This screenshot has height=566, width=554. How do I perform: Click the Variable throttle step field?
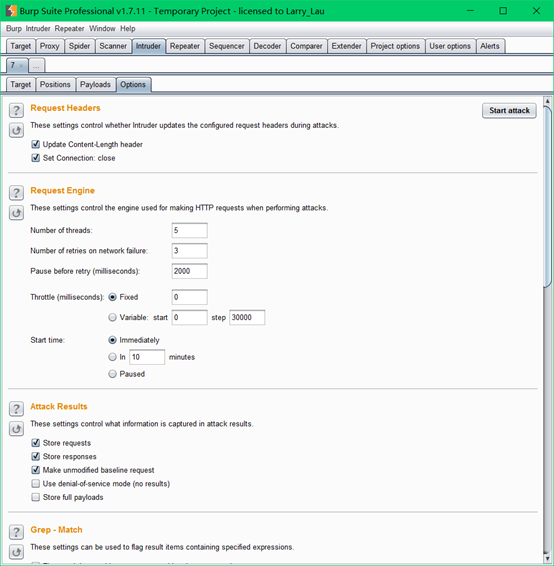[247, 317]
